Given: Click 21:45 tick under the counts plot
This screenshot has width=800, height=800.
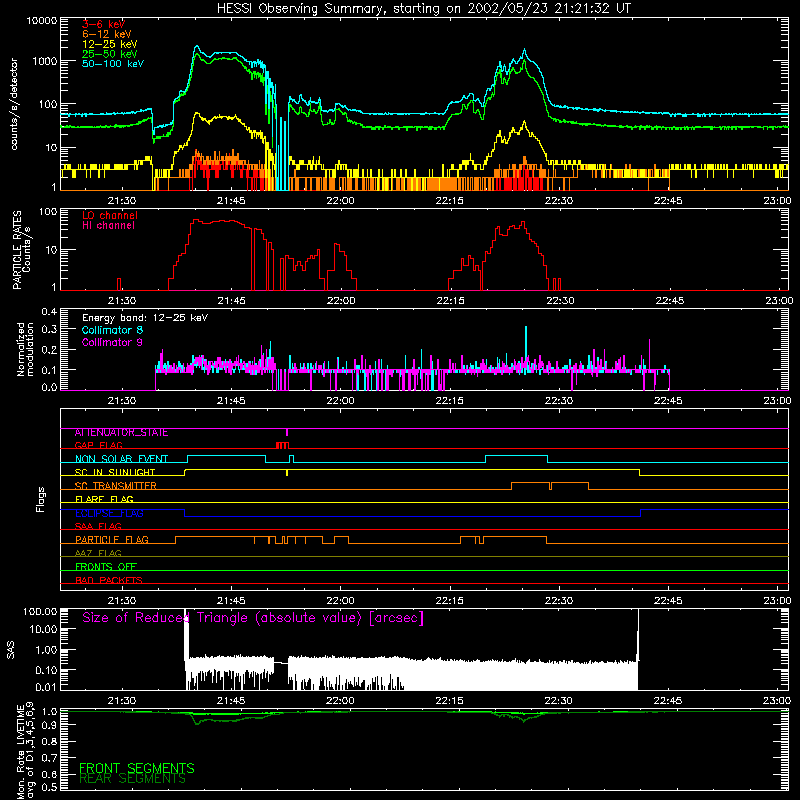Looking at the screenshot, I should [x=231, y=201].
